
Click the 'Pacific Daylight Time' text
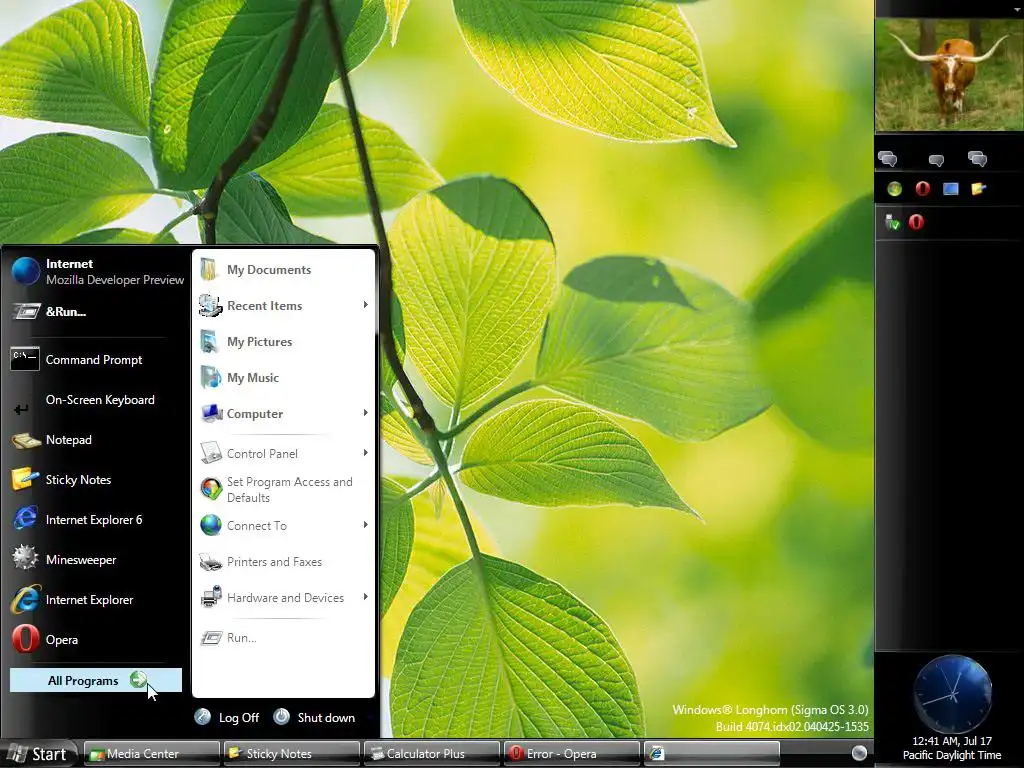tap(952, 756)
